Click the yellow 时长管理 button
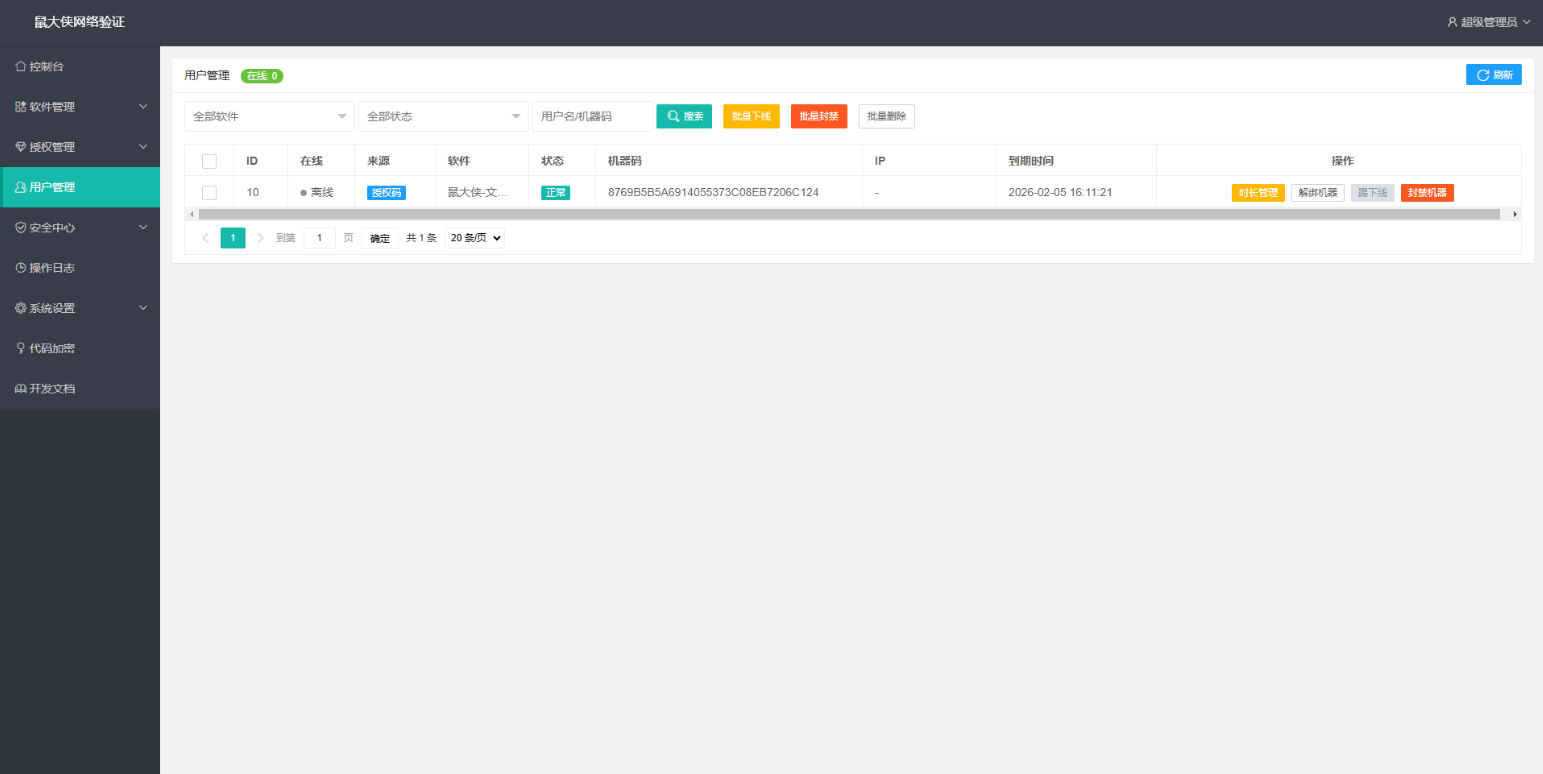1543x774 pixels. pyautogui.click(x=1257, y=192)
